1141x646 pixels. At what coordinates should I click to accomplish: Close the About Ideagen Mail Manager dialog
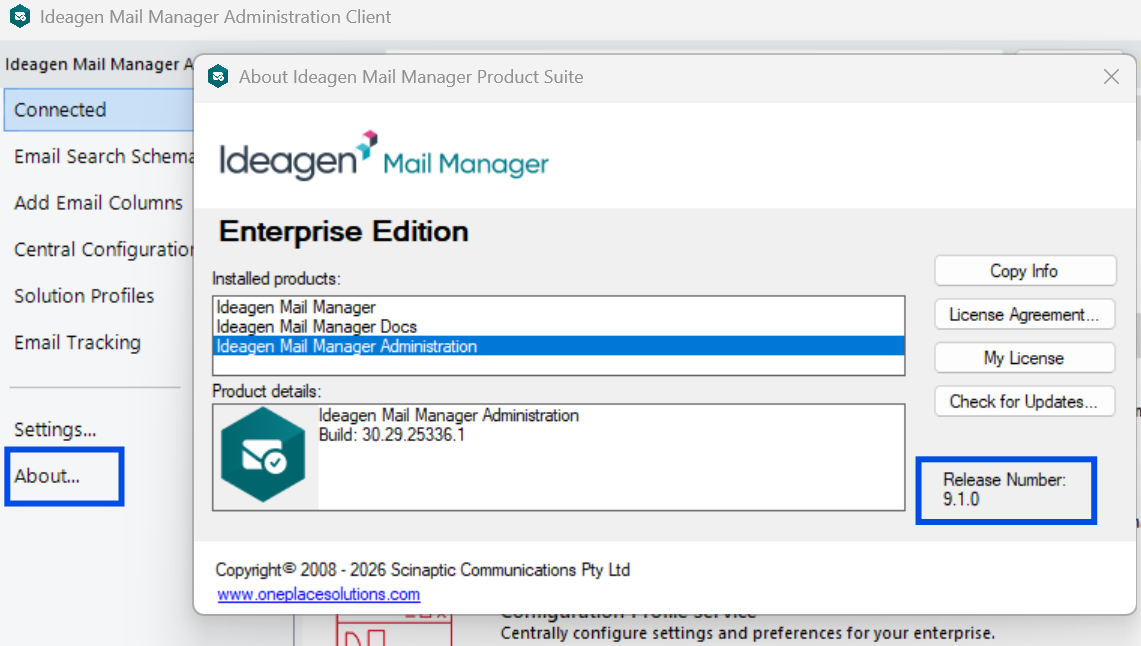pos(1110,76)
